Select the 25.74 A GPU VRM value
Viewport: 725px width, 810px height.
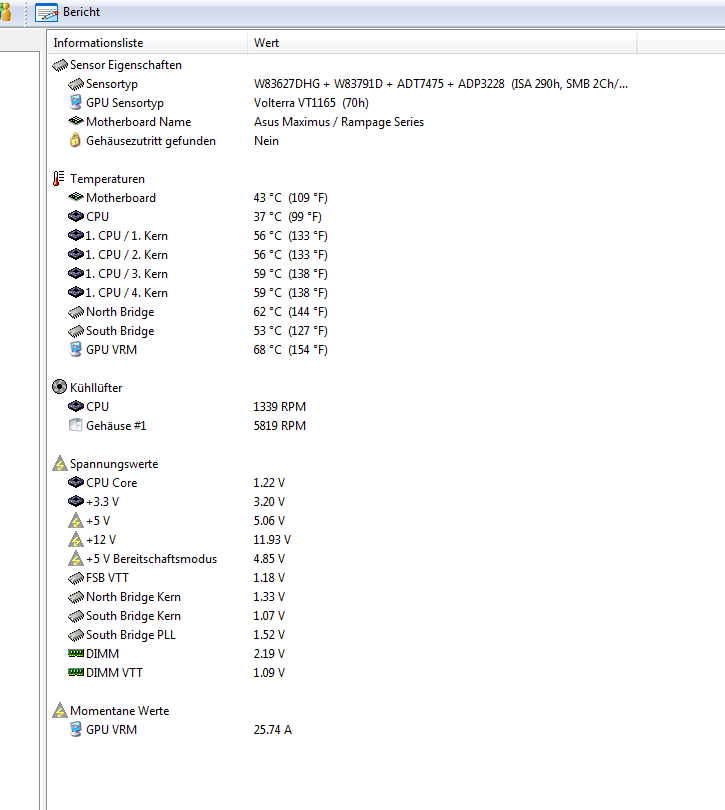[273, 729]
